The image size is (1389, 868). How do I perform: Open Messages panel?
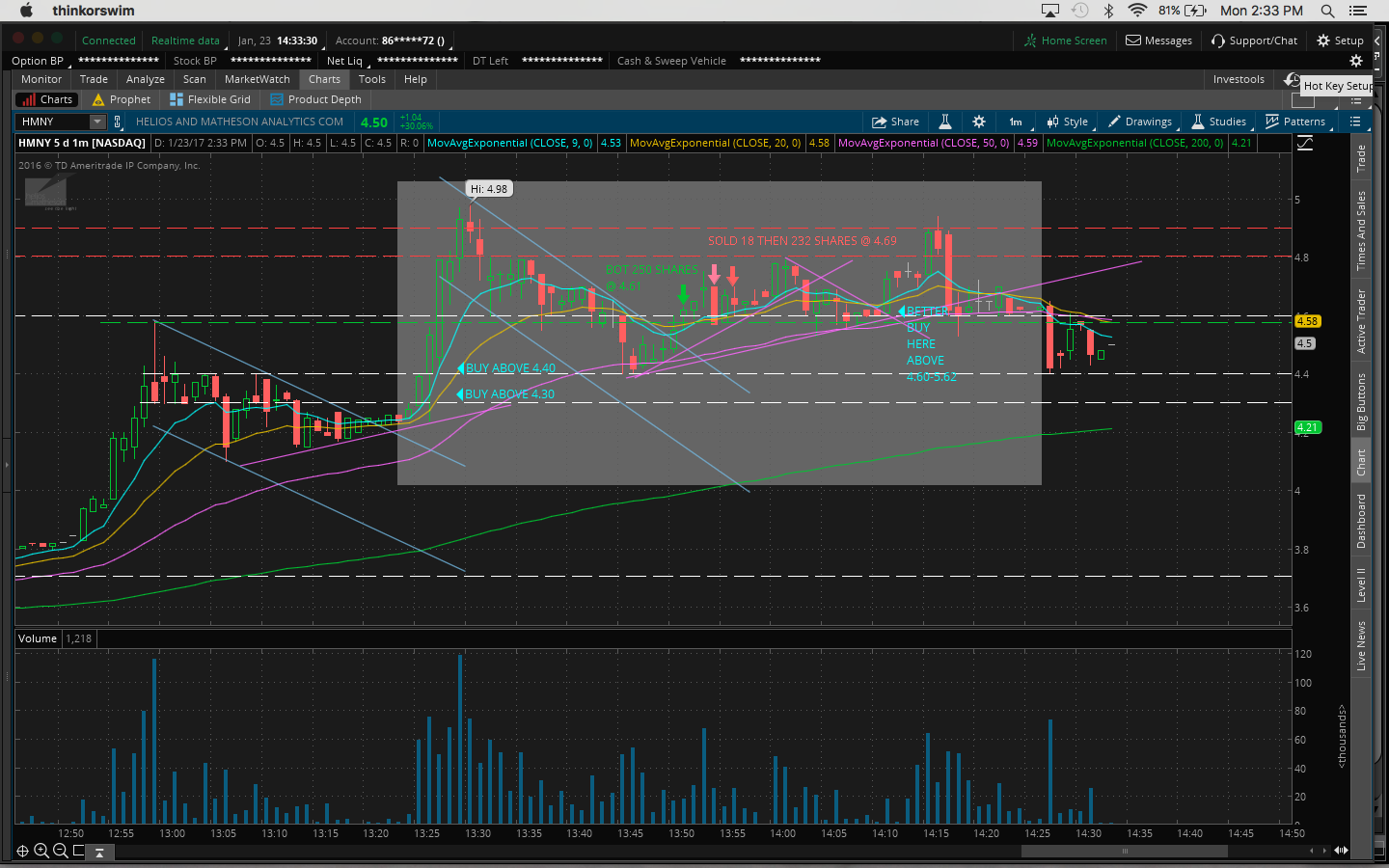point(1158,41)
